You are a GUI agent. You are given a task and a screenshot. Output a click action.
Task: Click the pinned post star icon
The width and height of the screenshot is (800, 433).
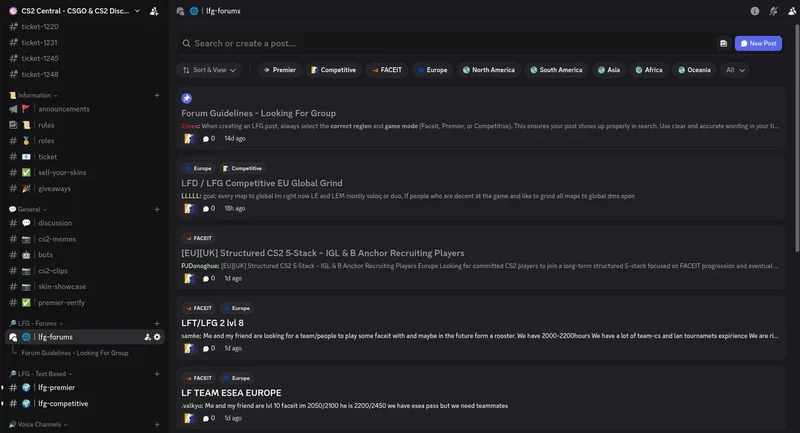coord(187,98)
